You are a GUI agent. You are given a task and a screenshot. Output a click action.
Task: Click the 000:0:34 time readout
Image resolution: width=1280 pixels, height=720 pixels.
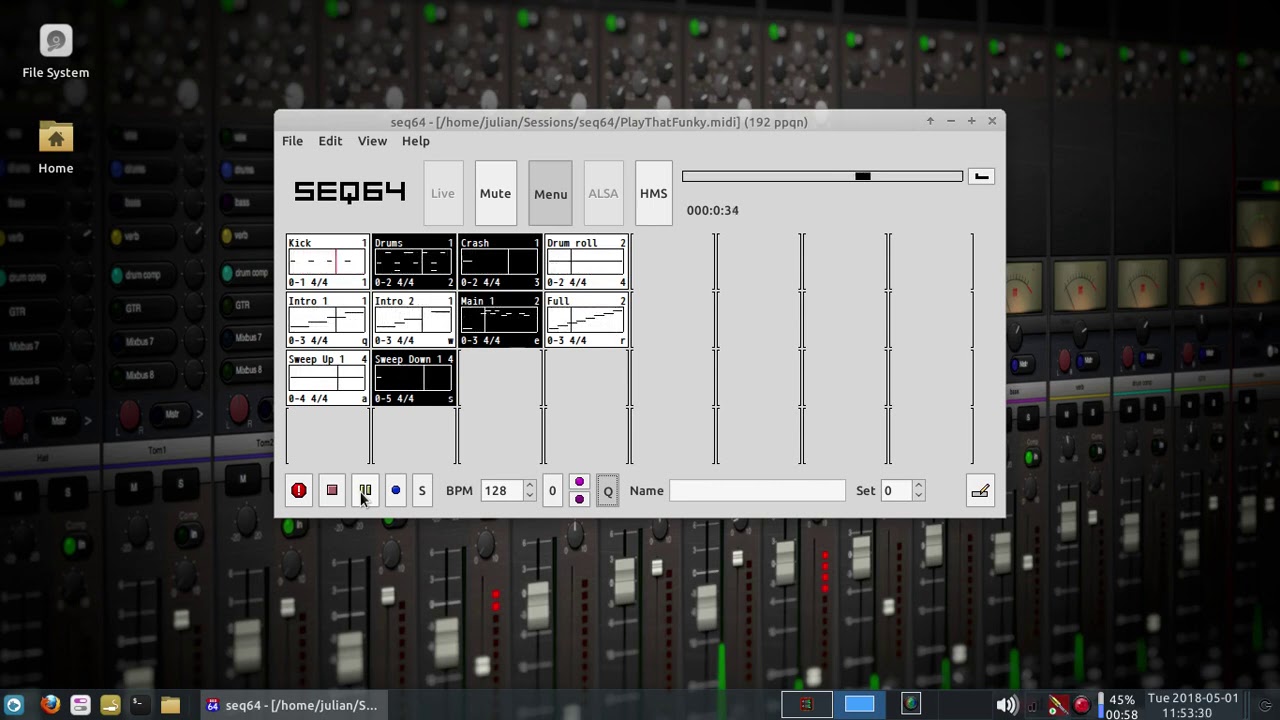712,210
